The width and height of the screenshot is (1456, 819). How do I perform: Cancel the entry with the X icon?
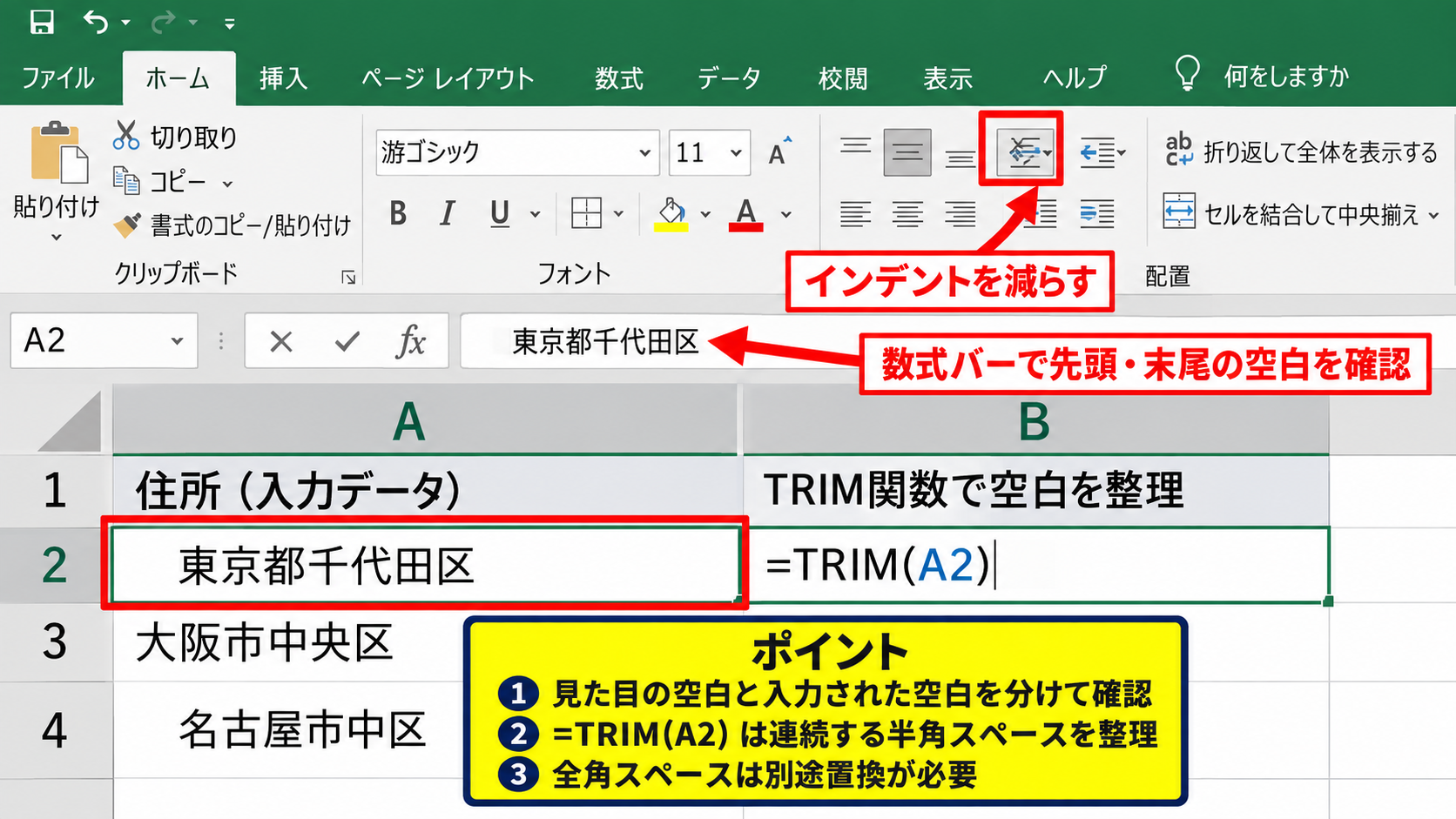click(x=280, y=341)
